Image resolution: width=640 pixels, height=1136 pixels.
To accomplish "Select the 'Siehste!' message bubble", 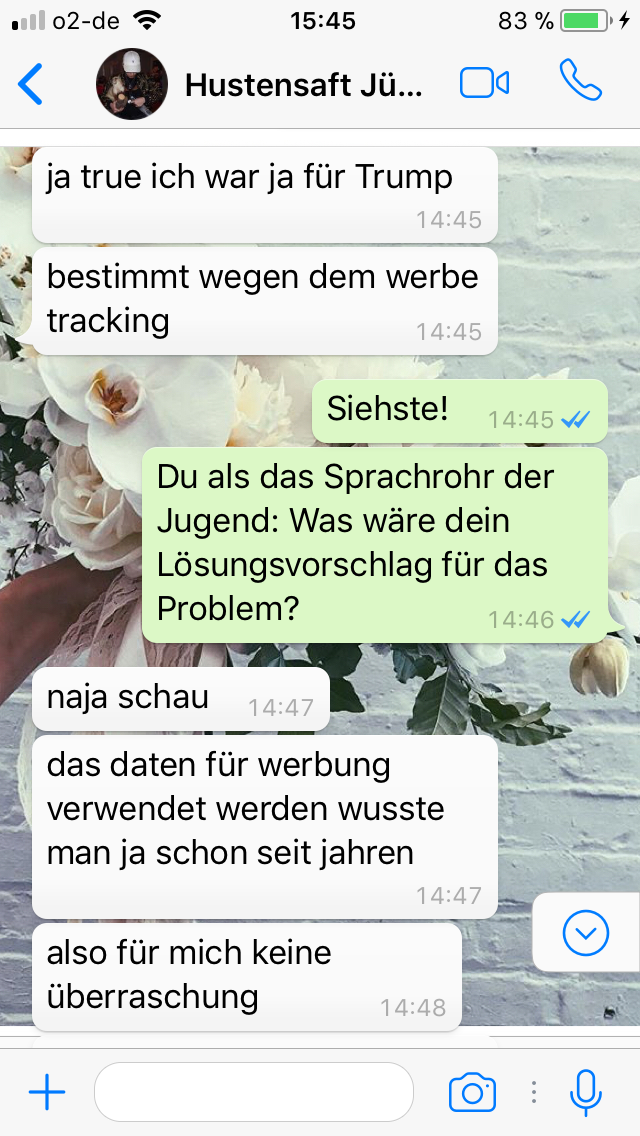I will (460, 411).
